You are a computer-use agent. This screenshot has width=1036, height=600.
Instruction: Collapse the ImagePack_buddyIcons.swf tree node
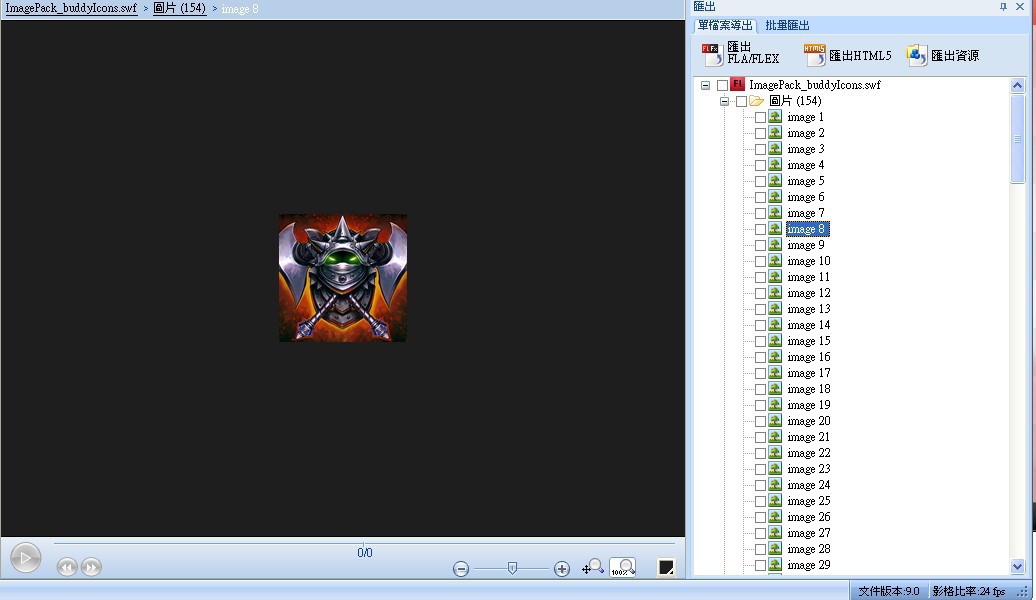[705, 85]
